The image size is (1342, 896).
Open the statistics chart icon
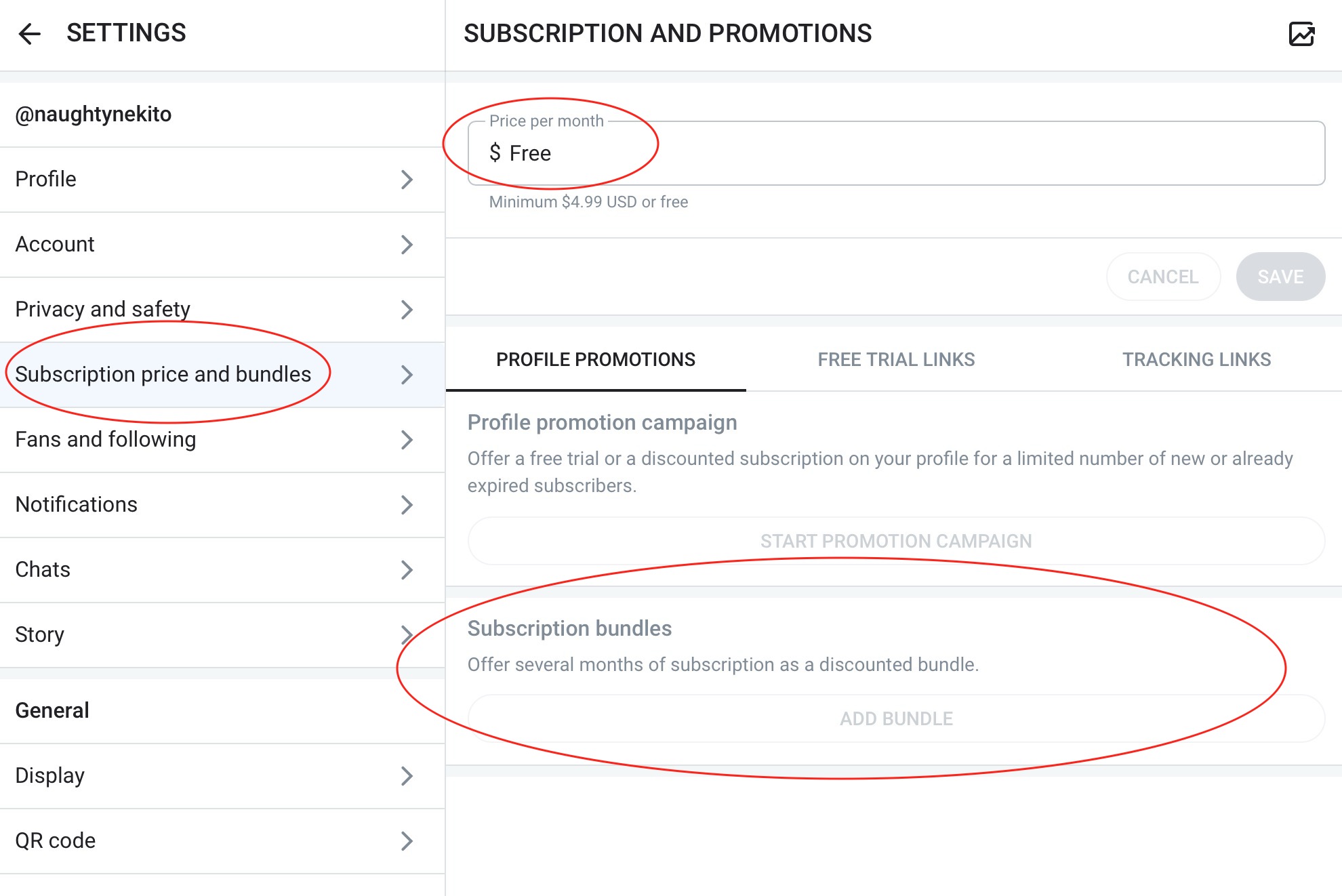tap(1301, 34)
